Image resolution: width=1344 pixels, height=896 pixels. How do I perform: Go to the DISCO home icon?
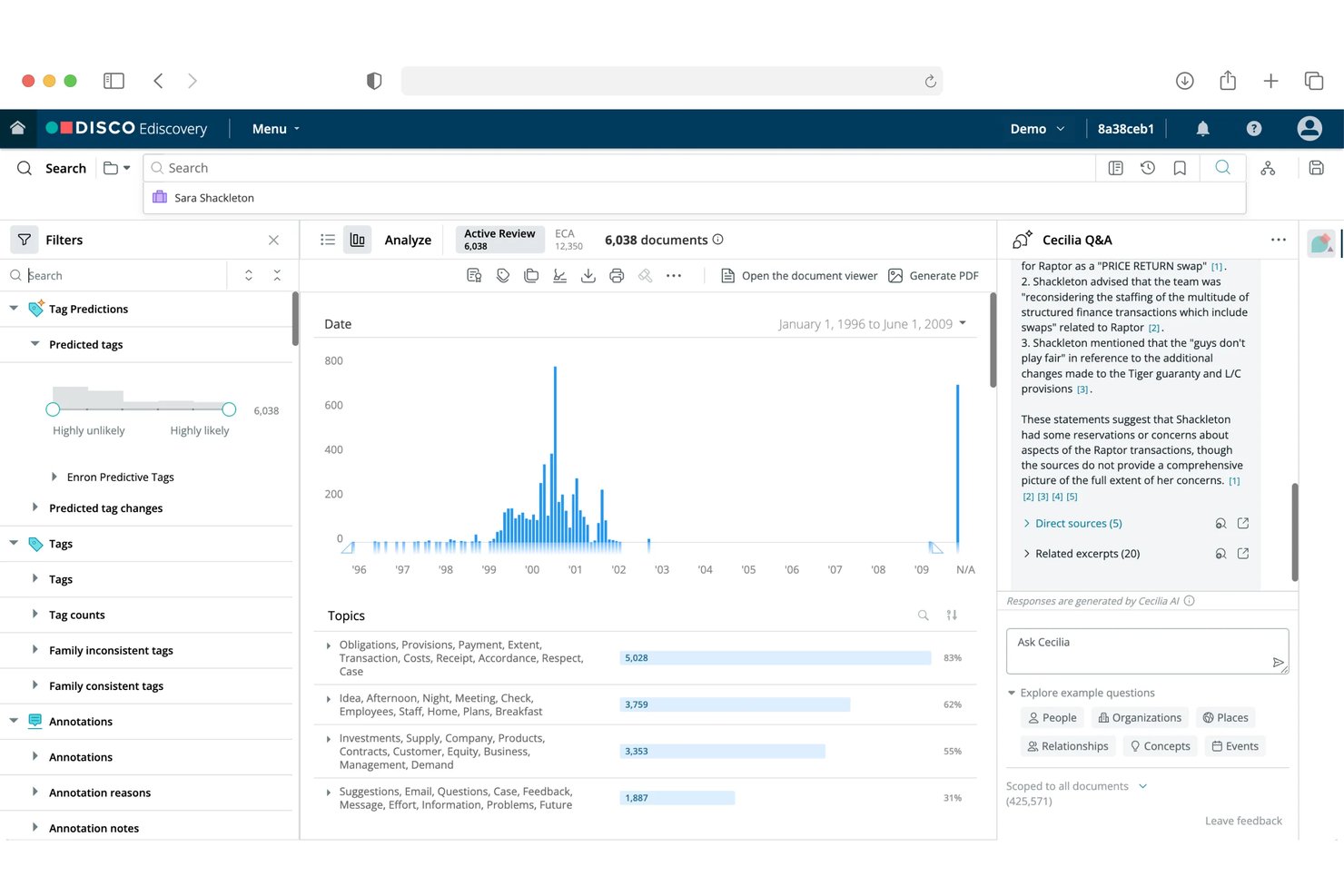click(17, 128)
